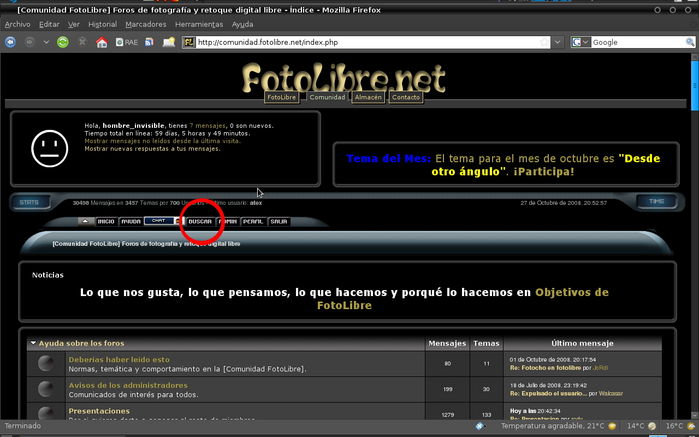This screenshot has height=437, width=699.
Task: Click the STATS button
Action: 29,202
